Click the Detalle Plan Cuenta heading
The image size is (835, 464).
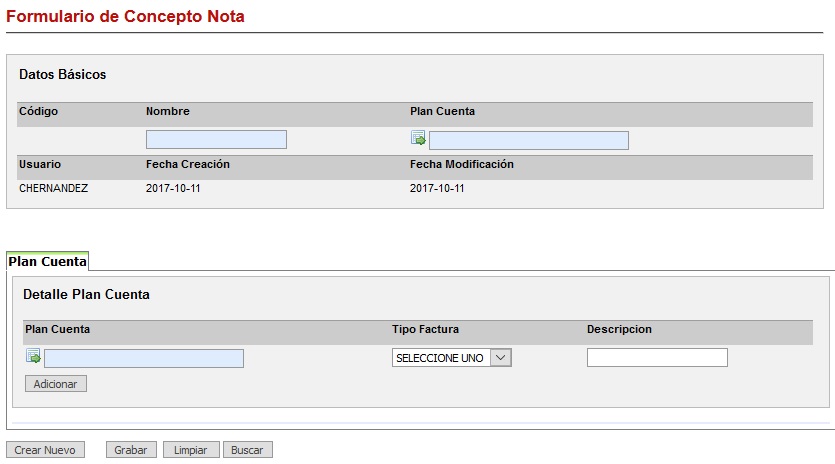coord(86,295)
